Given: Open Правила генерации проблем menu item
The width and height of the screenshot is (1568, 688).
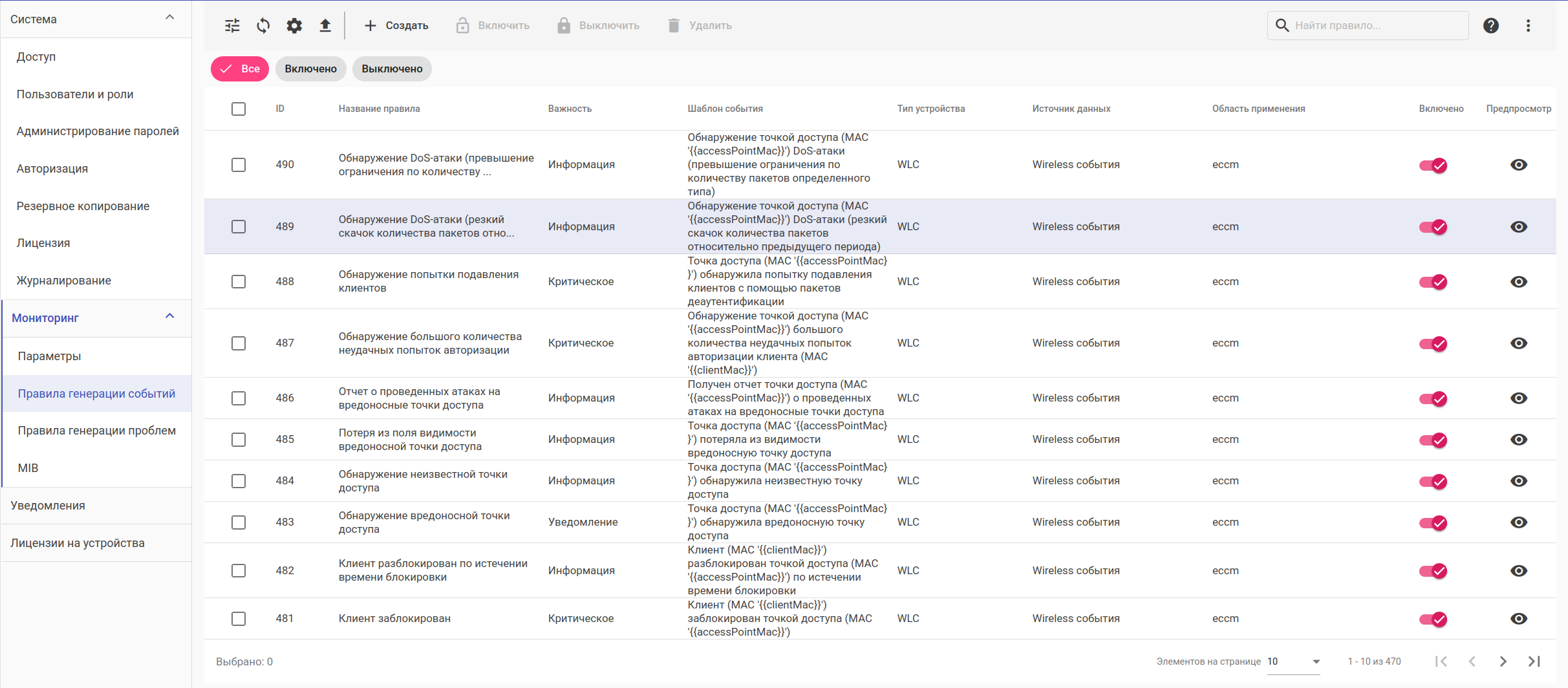Looking at the screenshot, I should coord(97,431).
